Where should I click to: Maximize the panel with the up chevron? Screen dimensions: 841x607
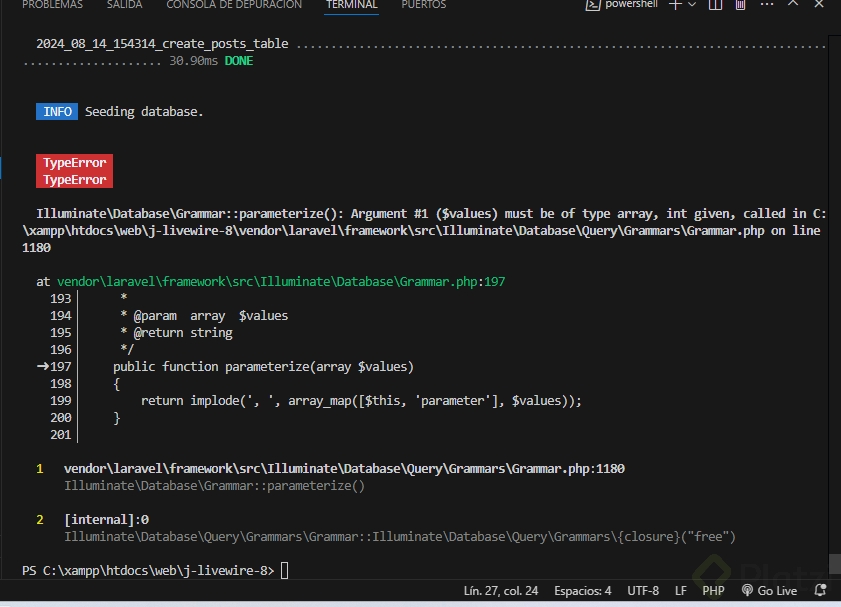click(x=793, y=4)
